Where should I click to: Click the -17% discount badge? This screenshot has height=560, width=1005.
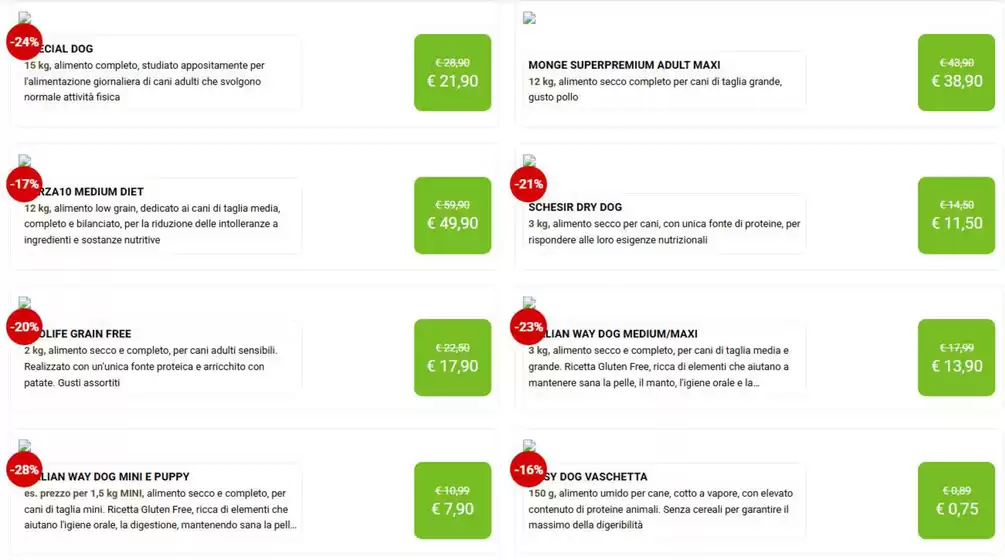[24, 184]
